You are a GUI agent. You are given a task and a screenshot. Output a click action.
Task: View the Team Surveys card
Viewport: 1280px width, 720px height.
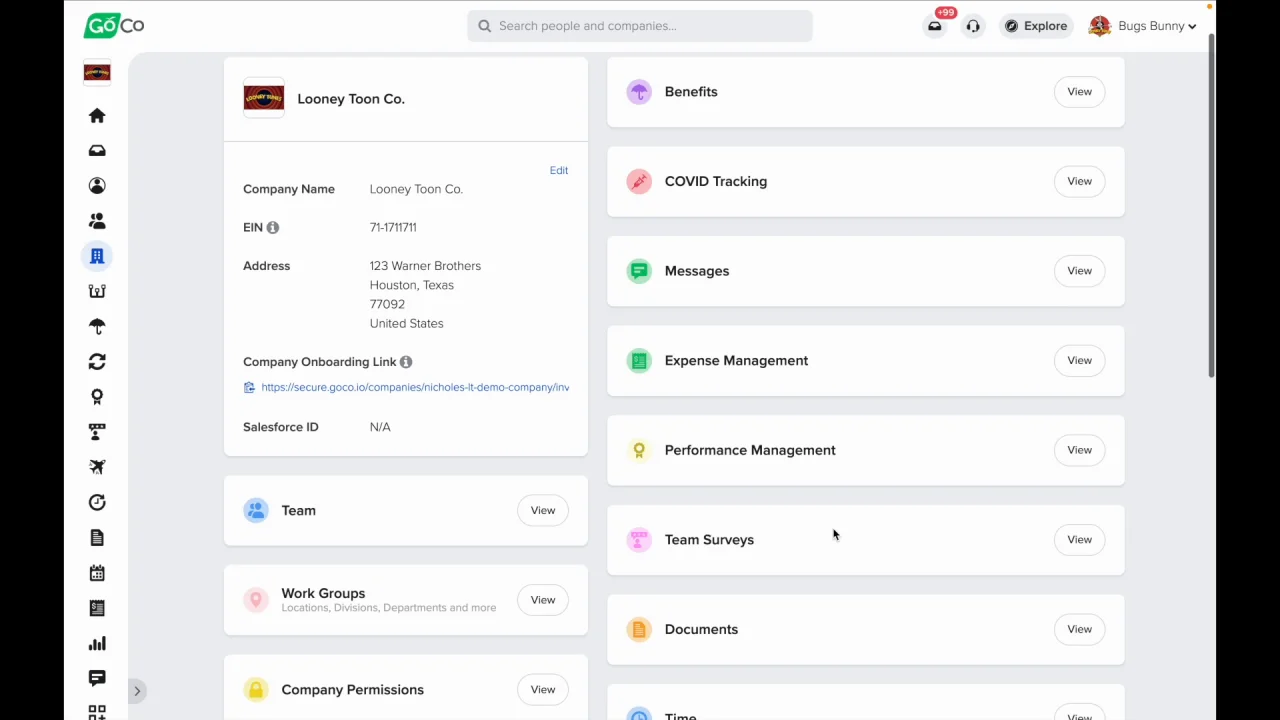coord(1079,540)
